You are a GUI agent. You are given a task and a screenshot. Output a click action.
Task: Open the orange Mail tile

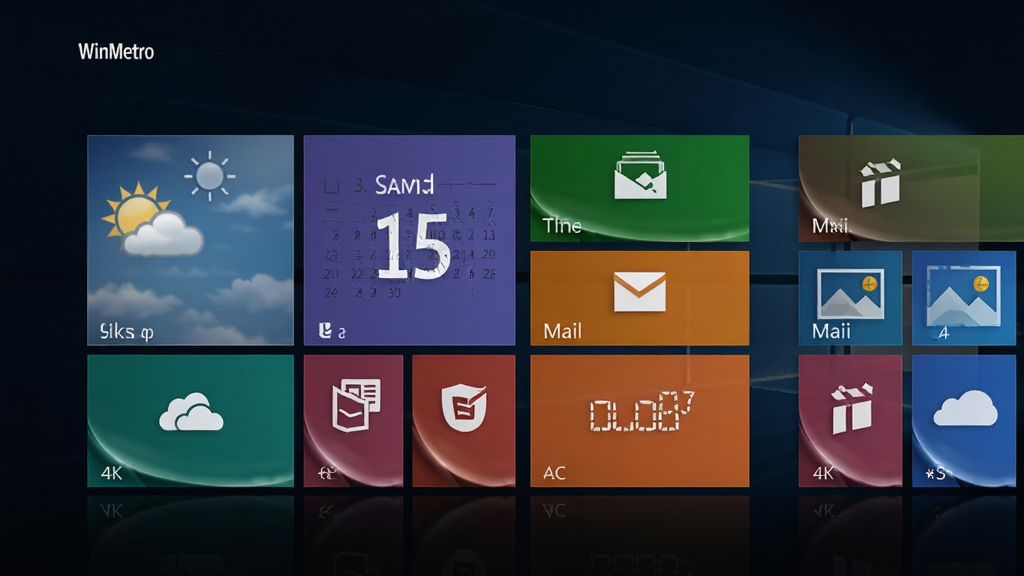click(639, 298)
